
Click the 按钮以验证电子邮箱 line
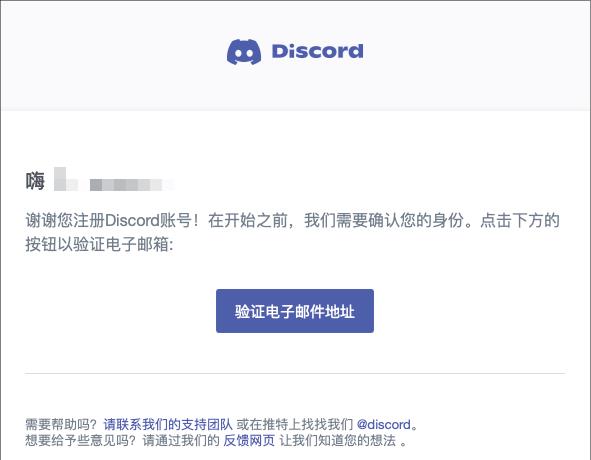click(99, 244)
